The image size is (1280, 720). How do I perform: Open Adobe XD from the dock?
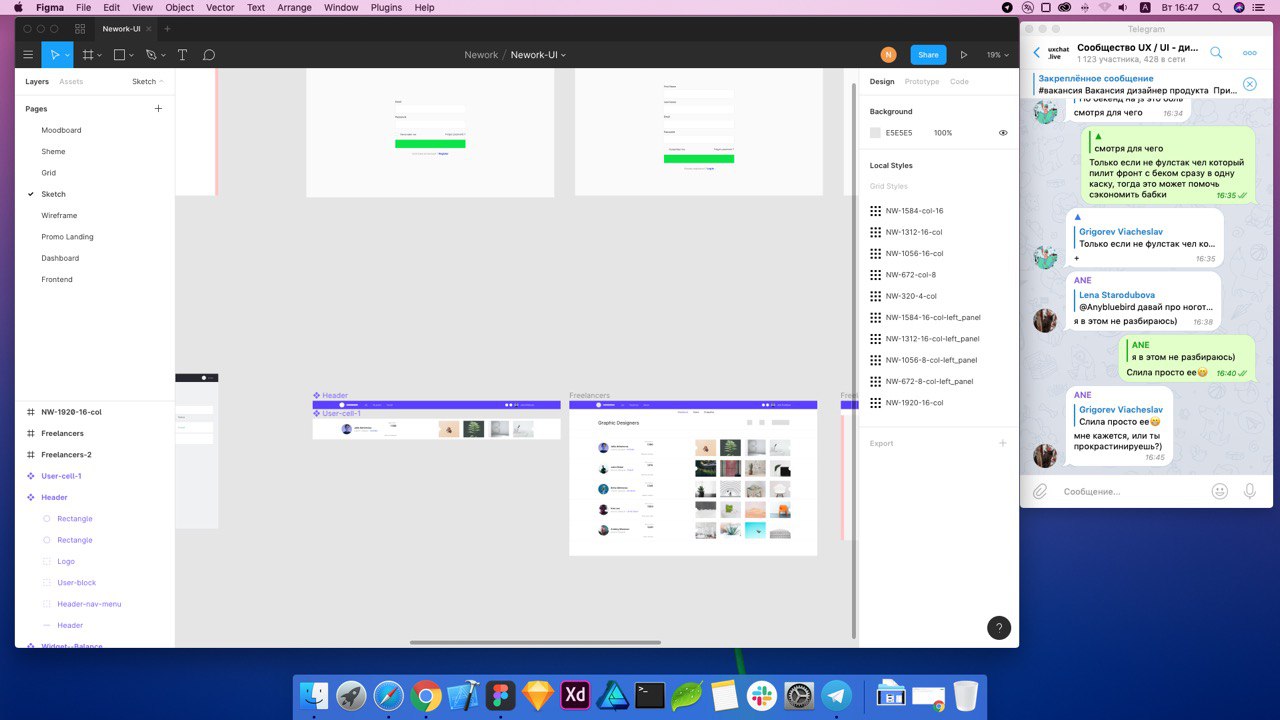[x=575, y=695]
